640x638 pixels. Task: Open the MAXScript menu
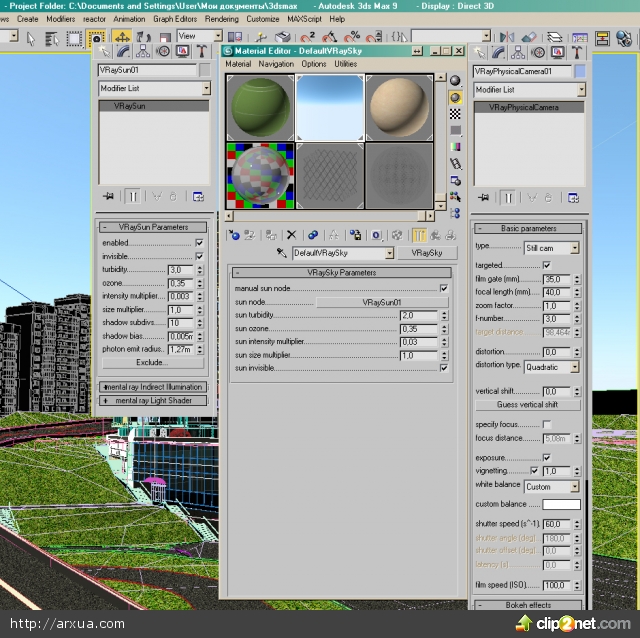click(304, 19)
